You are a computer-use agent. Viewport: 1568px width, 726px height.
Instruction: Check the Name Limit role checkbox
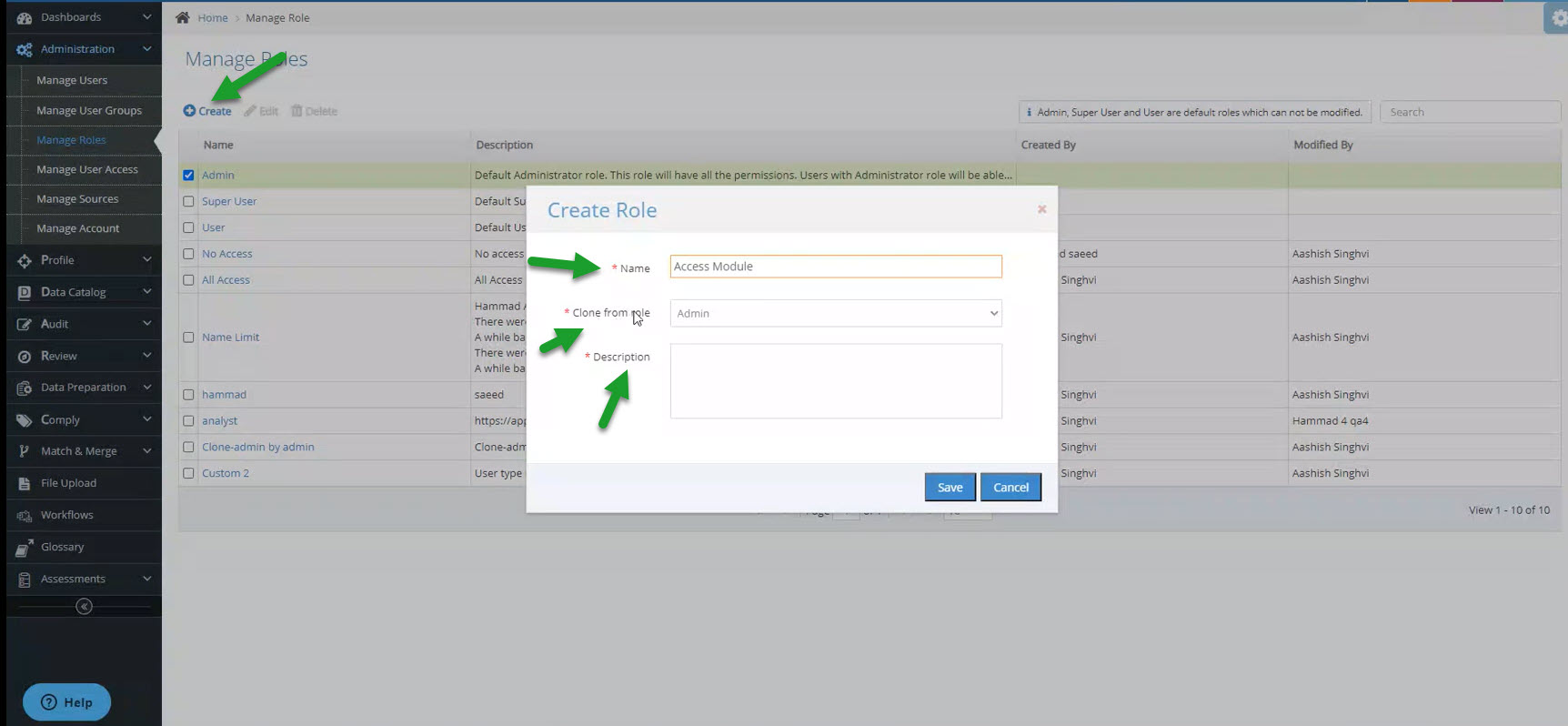pos(188,338)
